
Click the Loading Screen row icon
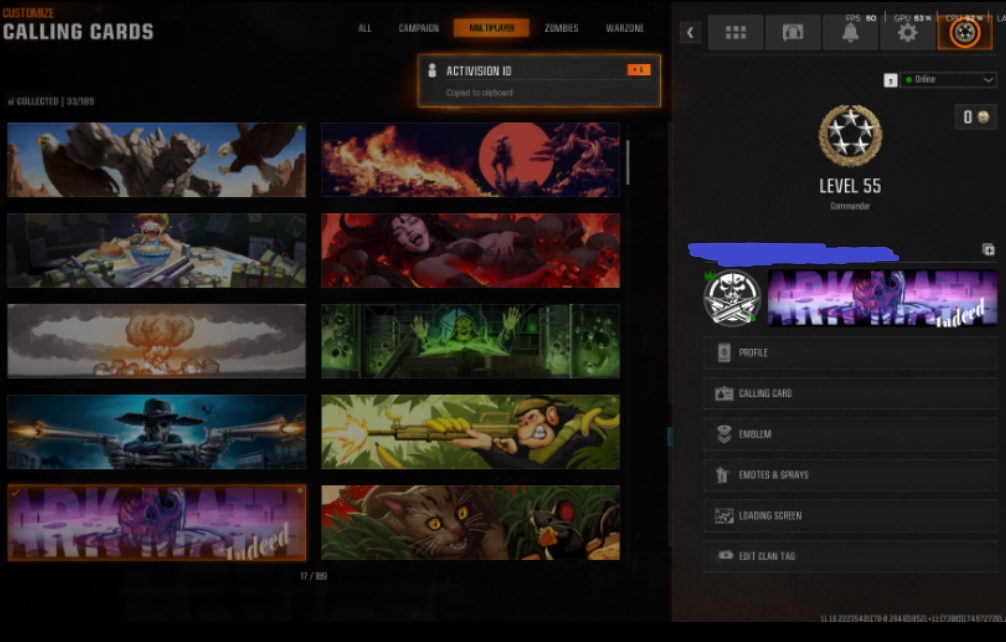pos(724,516)
